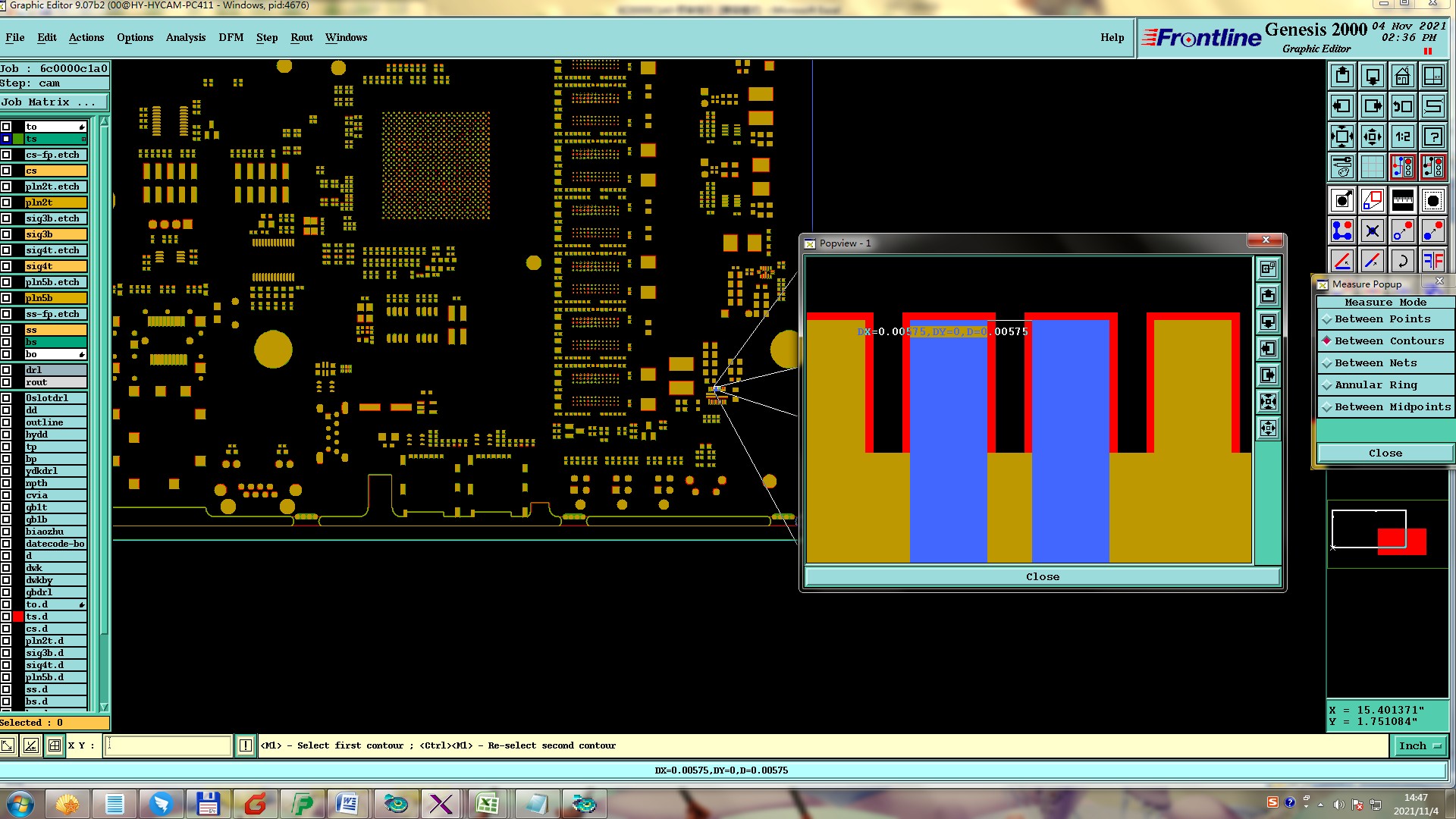Toggle checkbox for cs-fp.etch layer
Image resolution: width=1456 pixels, height=819 pixels.
pyautogui.click(x=6, y=155)
